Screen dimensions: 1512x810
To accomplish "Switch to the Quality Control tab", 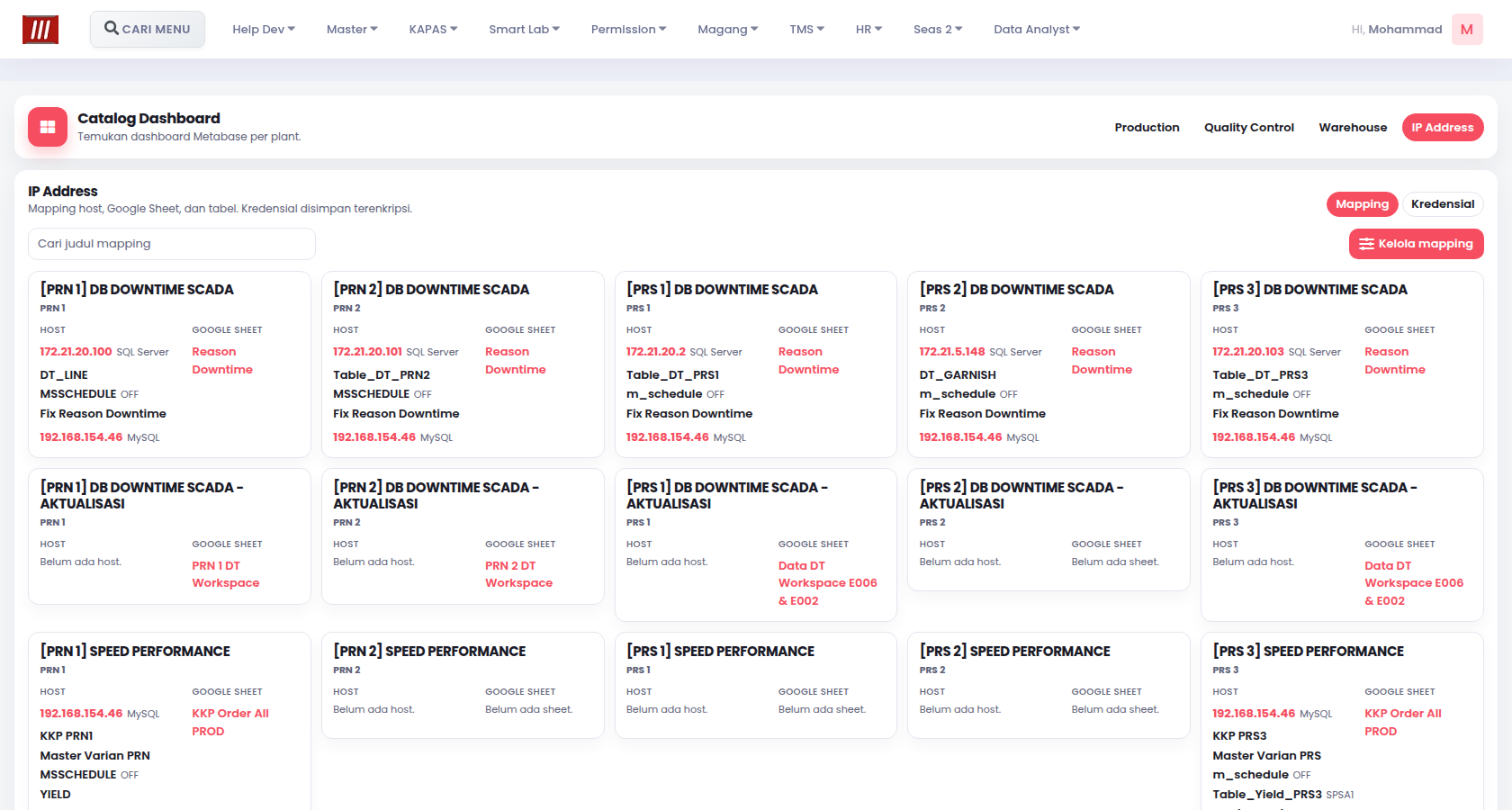I will pyautogui.click(x=1249, y=128).
